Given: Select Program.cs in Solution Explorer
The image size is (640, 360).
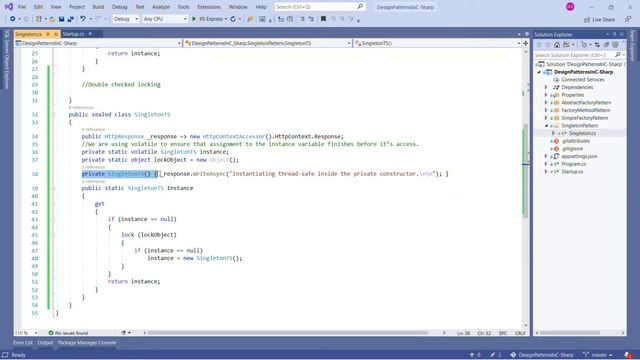Looking at the screenshot, I should 573,164.
